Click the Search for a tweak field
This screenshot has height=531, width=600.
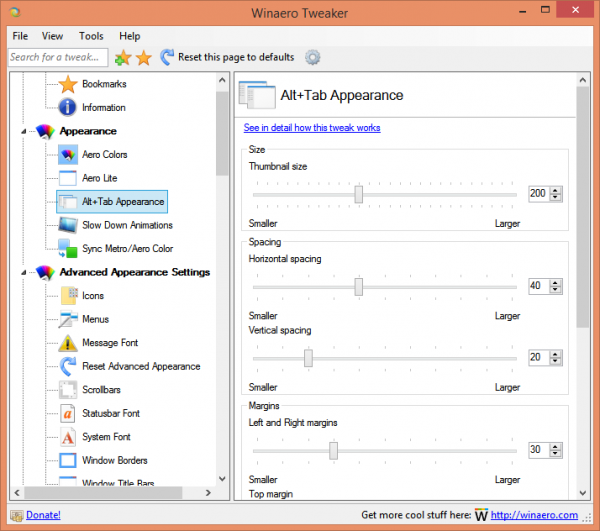click(x=58, y=57)
